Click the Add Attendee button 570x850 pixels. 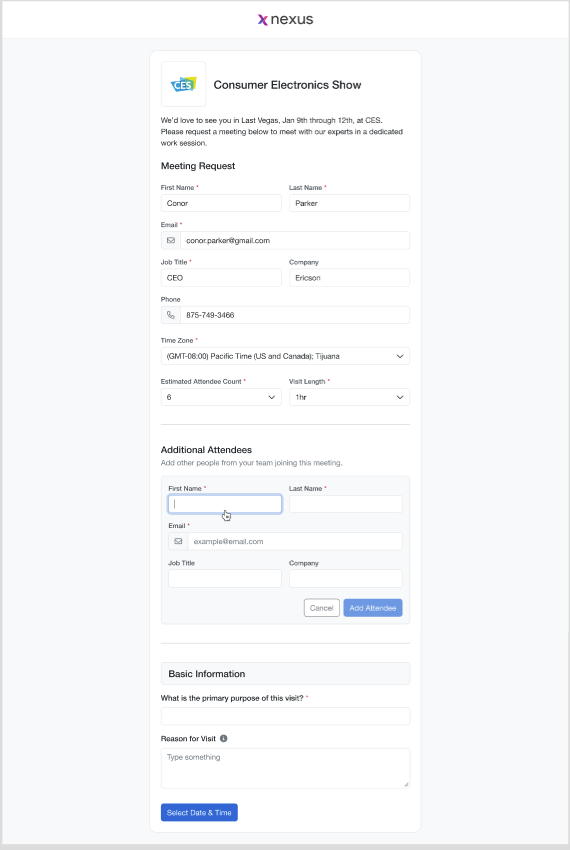373,608
